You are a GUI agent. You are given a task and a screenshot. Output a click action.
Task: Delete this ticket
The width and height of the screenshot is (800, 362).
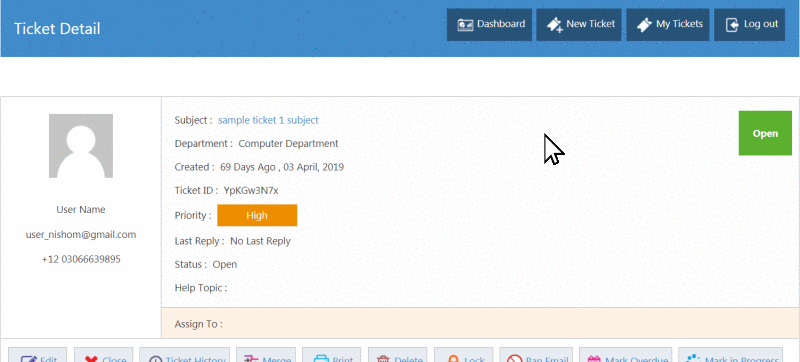click(x=397, y=355)
